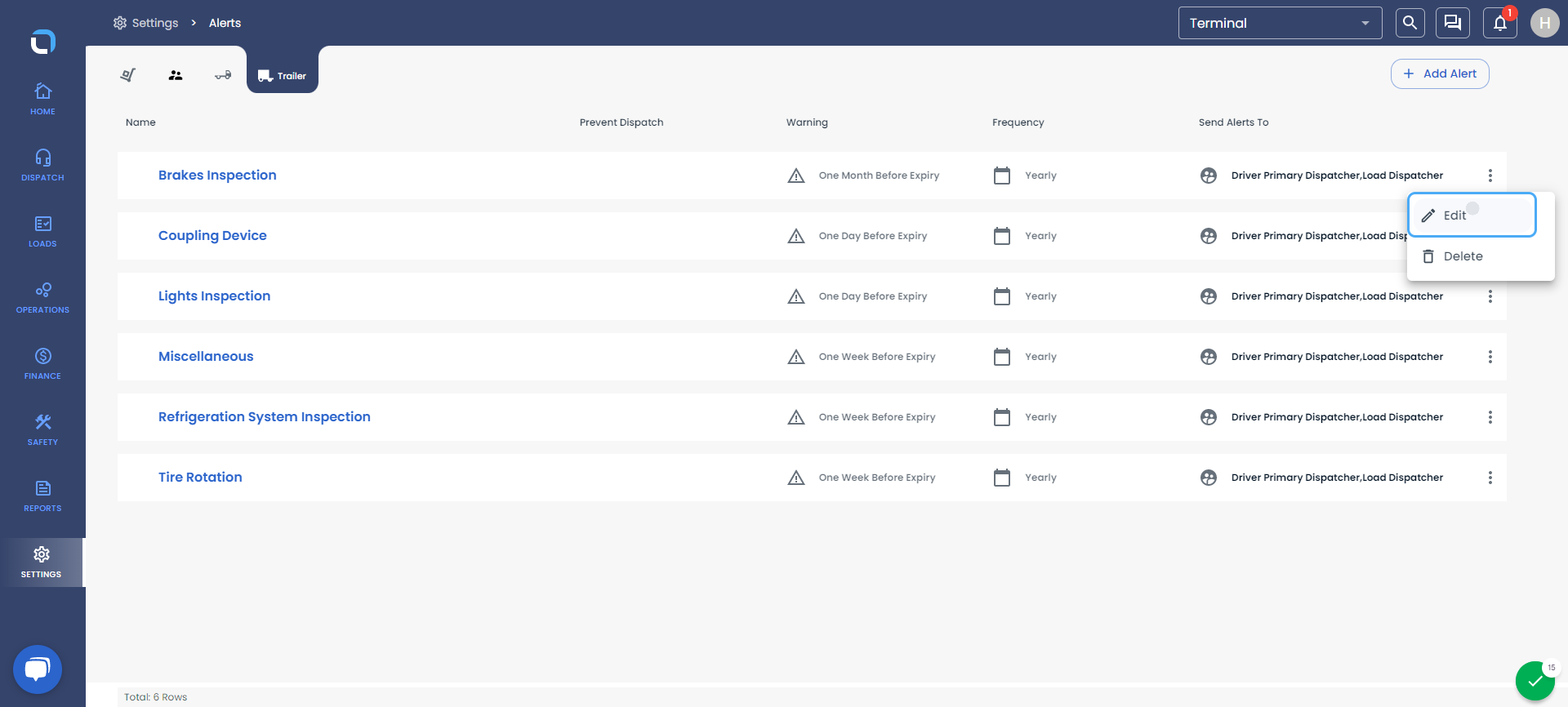
Task: Click the app logo in the sidebar
Action: click(x=43, y=41)
